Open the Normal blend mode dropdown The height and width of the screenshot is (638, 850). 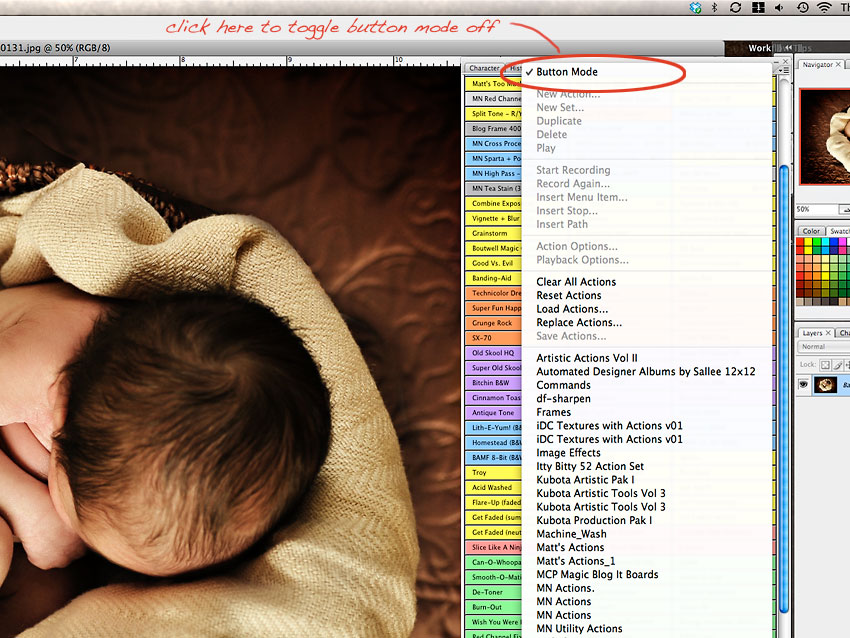[823, 346]
